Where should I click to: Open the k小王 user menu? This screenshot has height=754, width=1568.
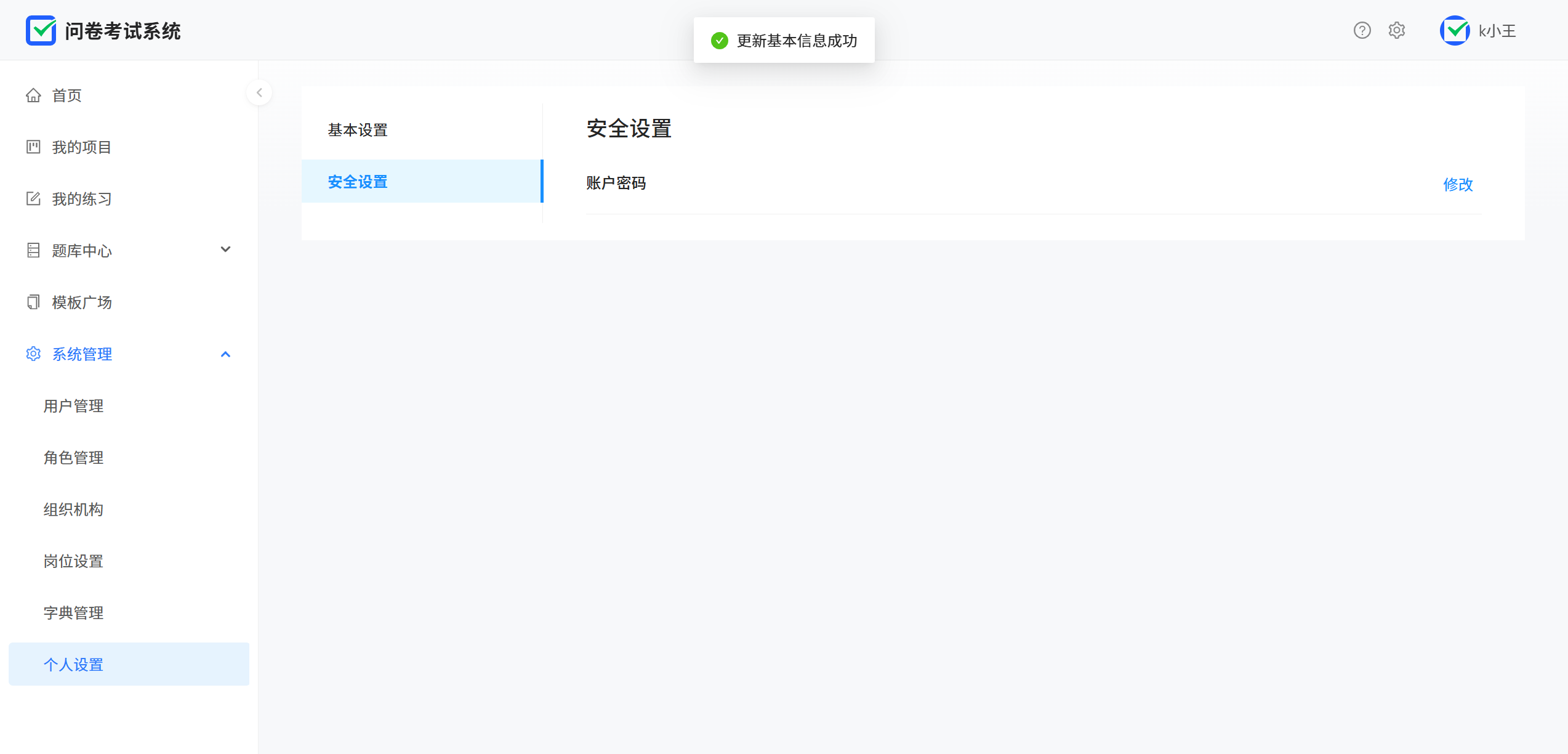coord(1497,31)
